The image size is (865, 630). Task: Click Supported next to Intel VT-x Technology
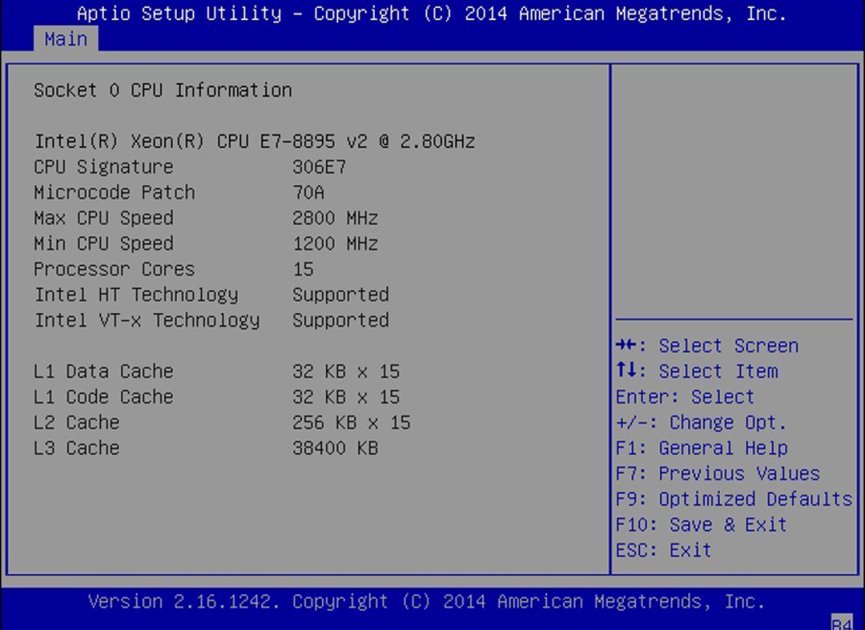[340, 320]
